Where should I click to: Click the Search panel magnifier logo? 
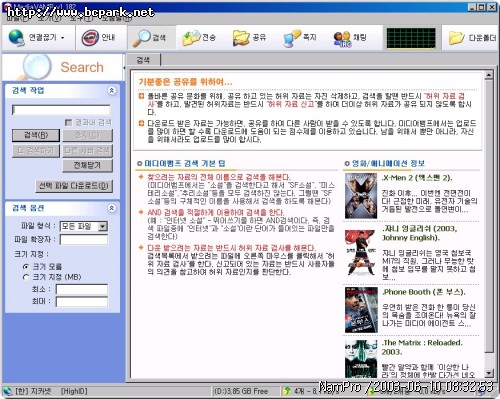coord(36,67)
